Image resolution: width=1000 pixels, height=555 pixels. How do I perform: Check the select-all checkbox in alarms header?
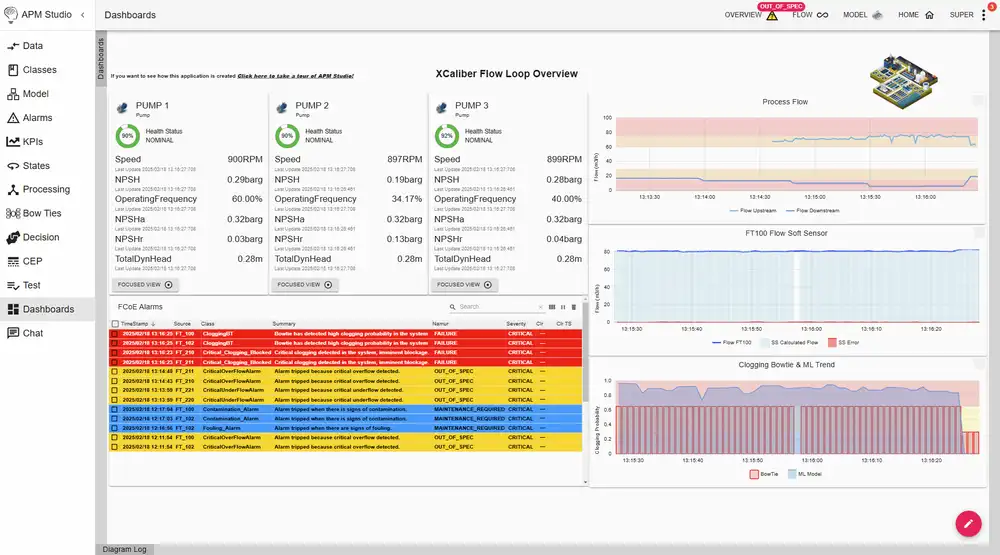click(115, 324)
